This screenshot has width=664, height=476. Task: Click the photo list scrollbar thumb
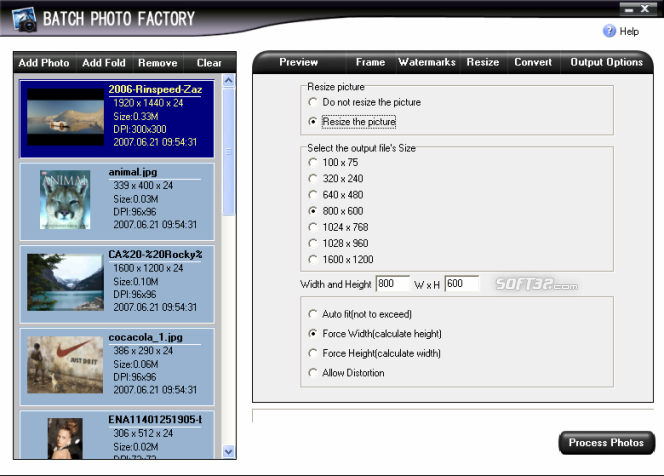pos(229,151)
